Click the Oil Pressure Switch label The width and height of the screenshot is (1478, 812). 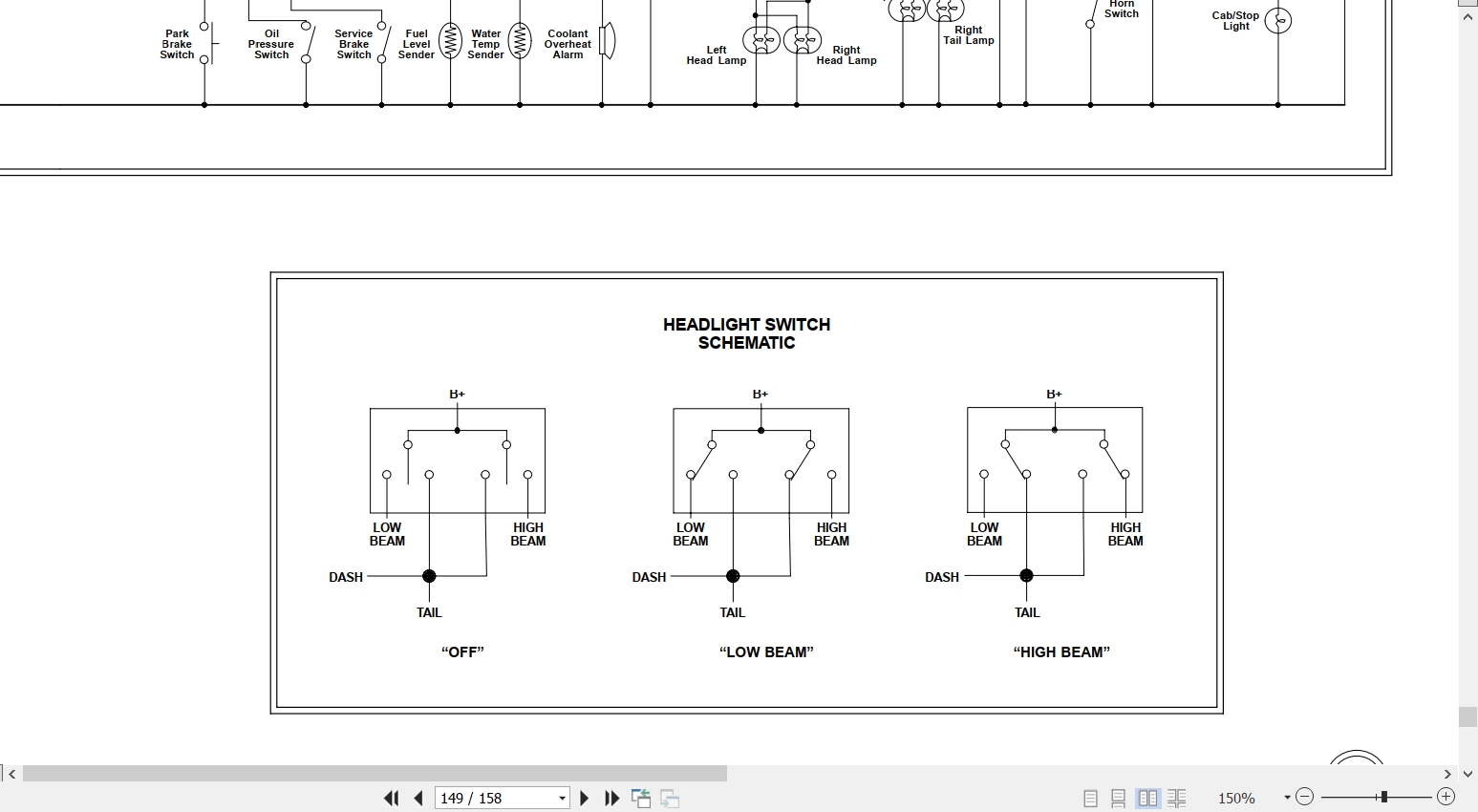tap(271, 44)
